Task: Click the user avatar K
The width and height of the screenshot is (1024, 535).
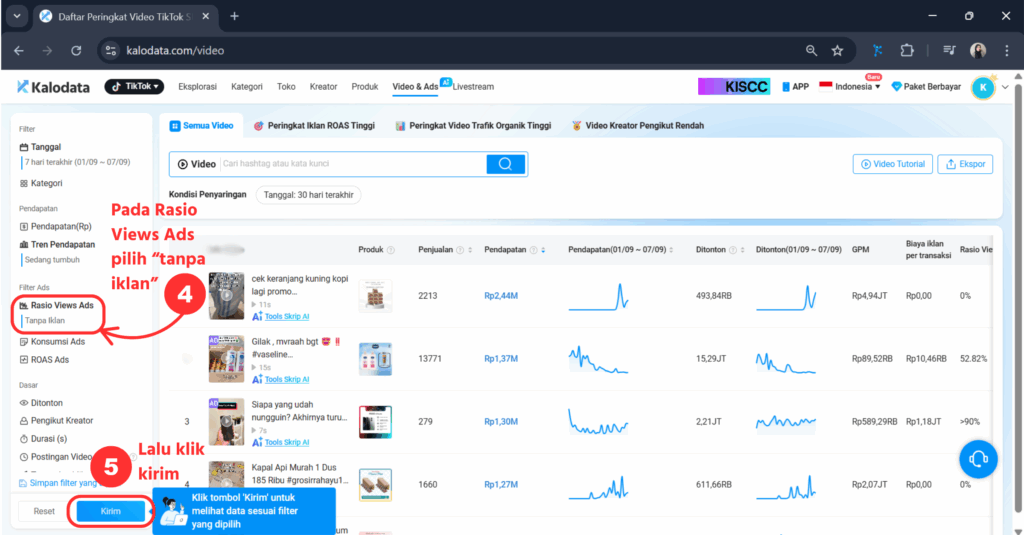Action: click(983, 87)
